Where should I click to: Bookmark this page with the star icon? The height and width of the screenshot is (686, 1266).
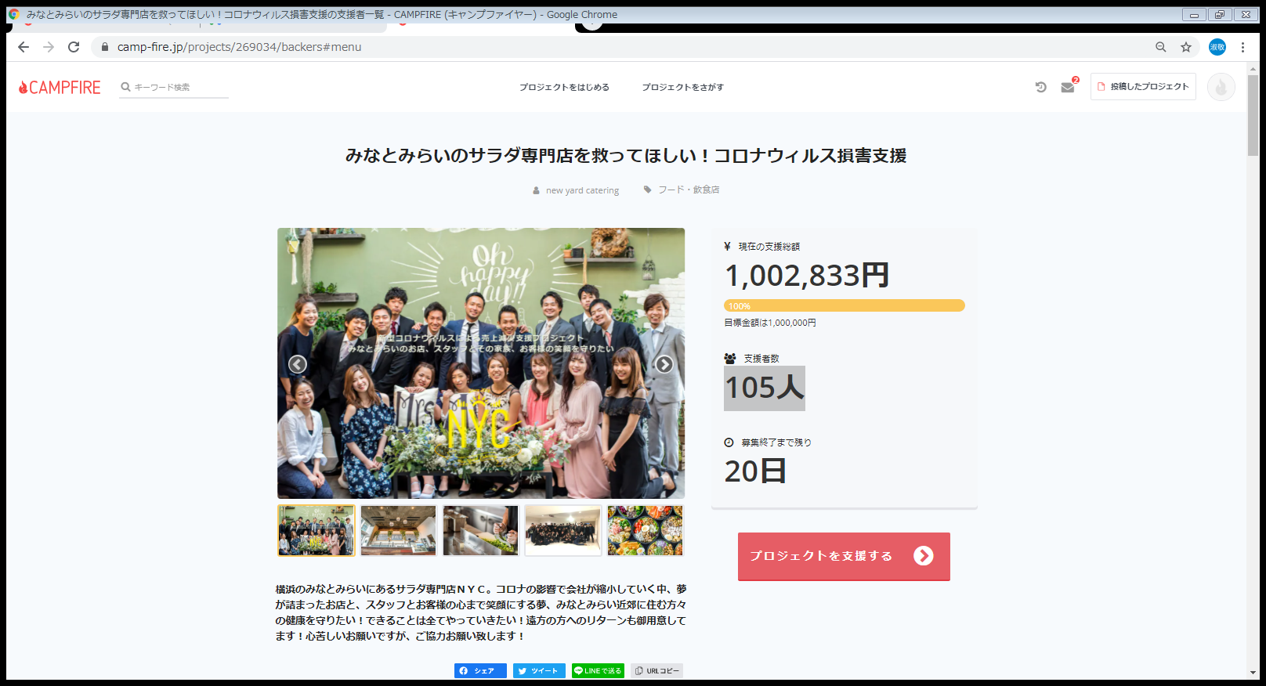[1186, 47]
